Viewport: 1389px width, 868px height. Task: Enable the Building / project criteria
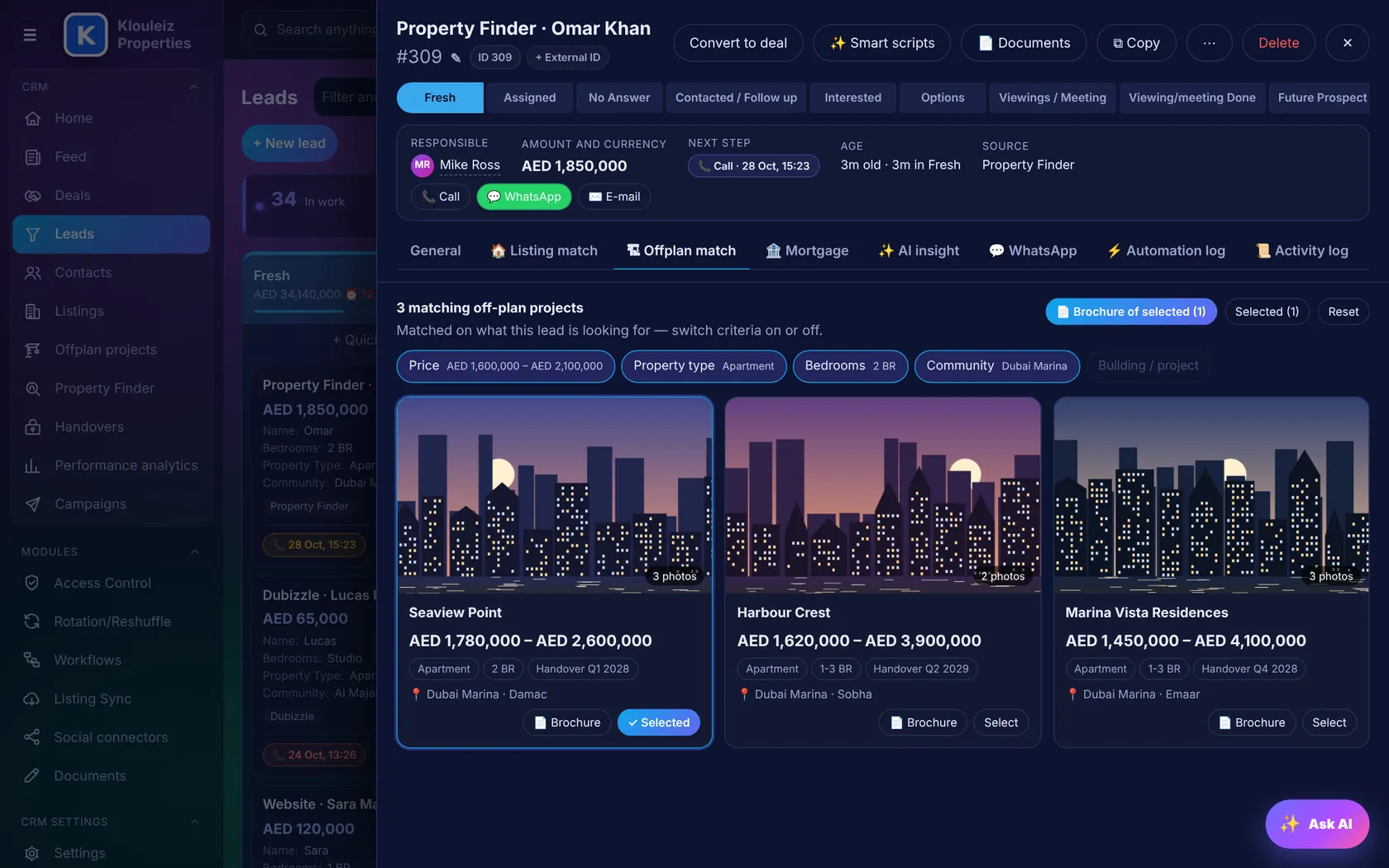click(x=1148, y=366)
